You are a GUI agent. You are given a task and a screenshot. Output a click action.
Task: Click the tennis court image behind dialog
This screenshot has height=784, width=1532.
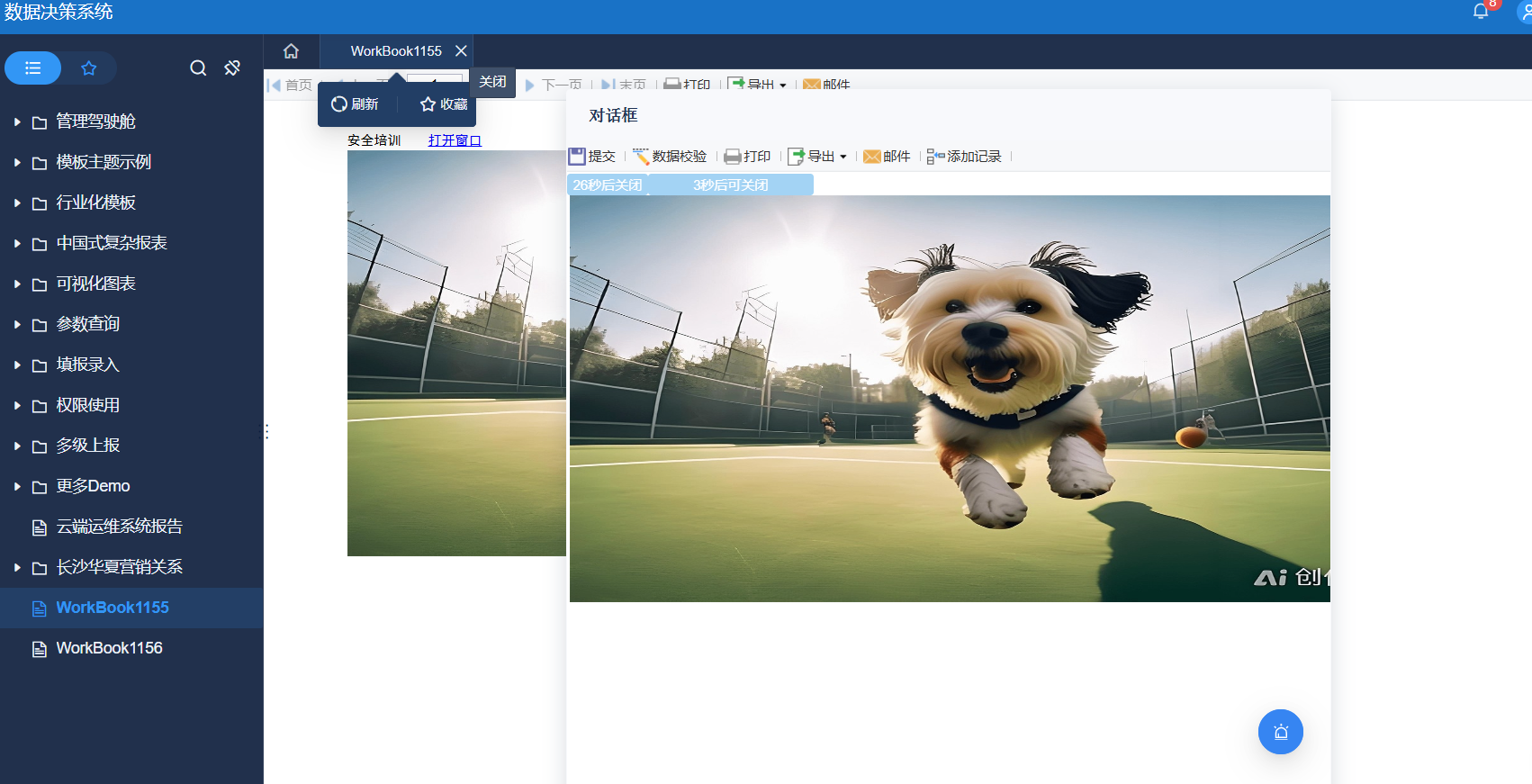click(456, 353)
